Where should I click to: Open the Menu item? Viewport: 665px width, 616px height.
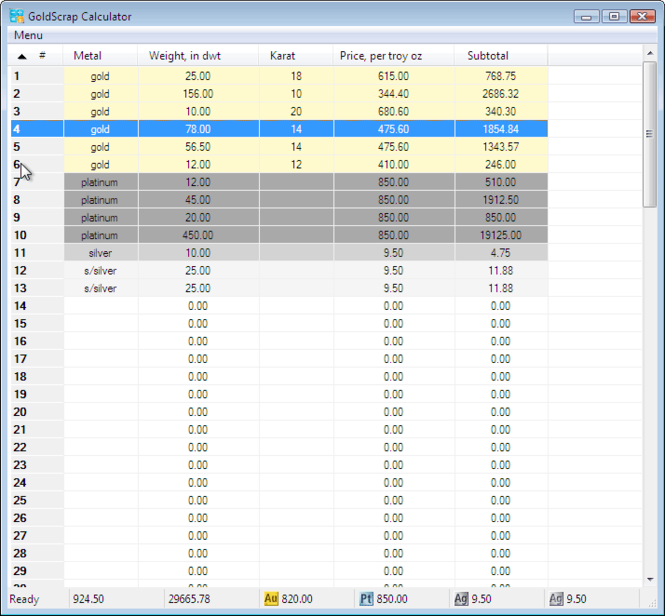pyautogui.click(x=28, y=35)
